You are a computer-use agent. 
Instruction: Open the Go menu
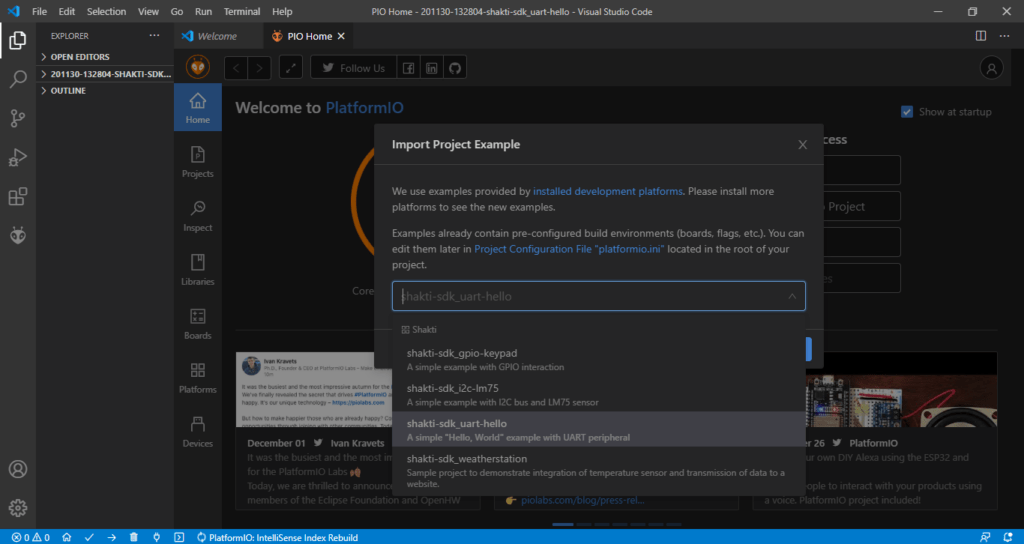[176, 12]
